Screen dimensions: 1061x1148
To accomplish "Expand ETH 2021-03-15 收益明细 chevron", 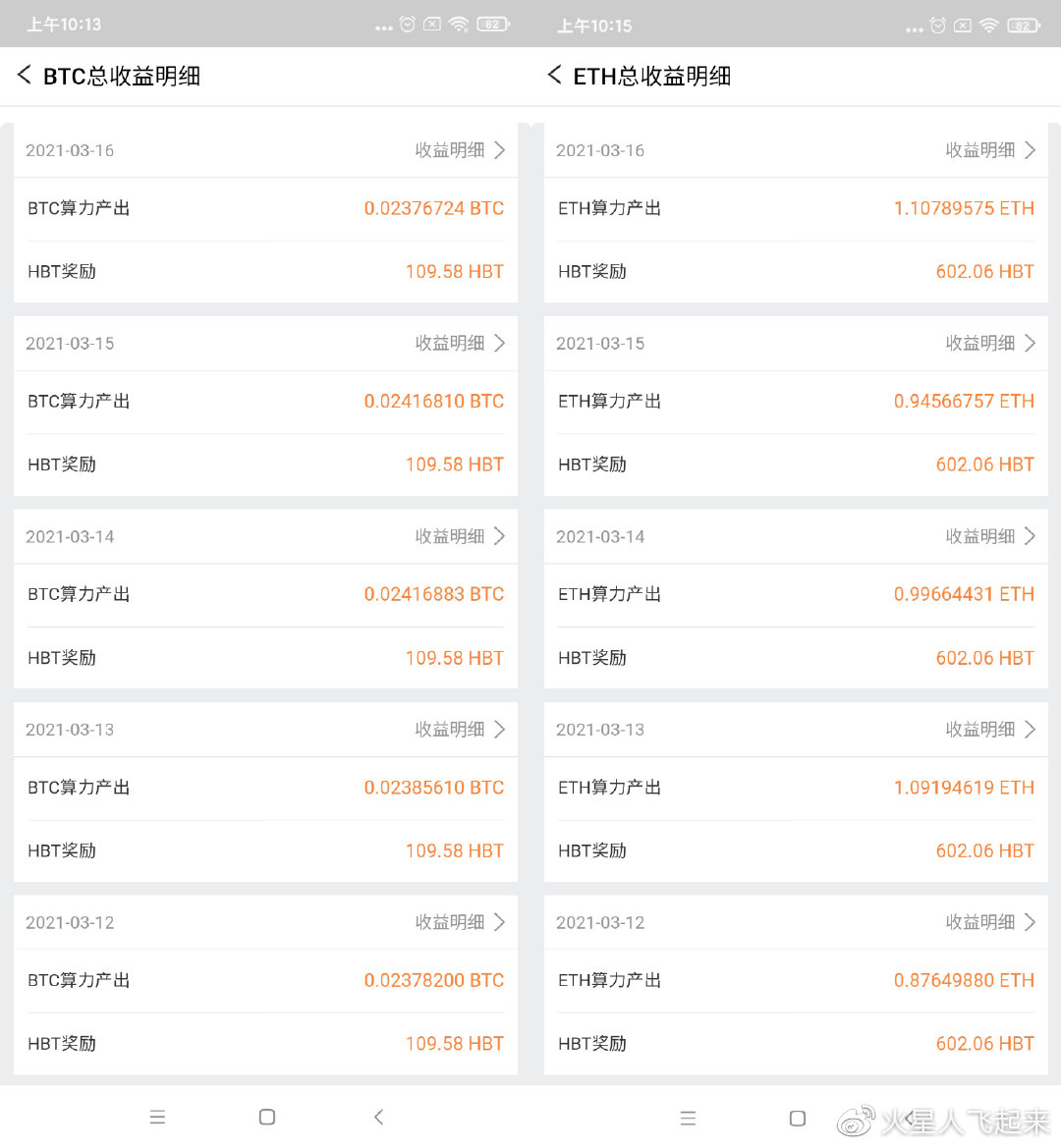I will [1030, 344].
